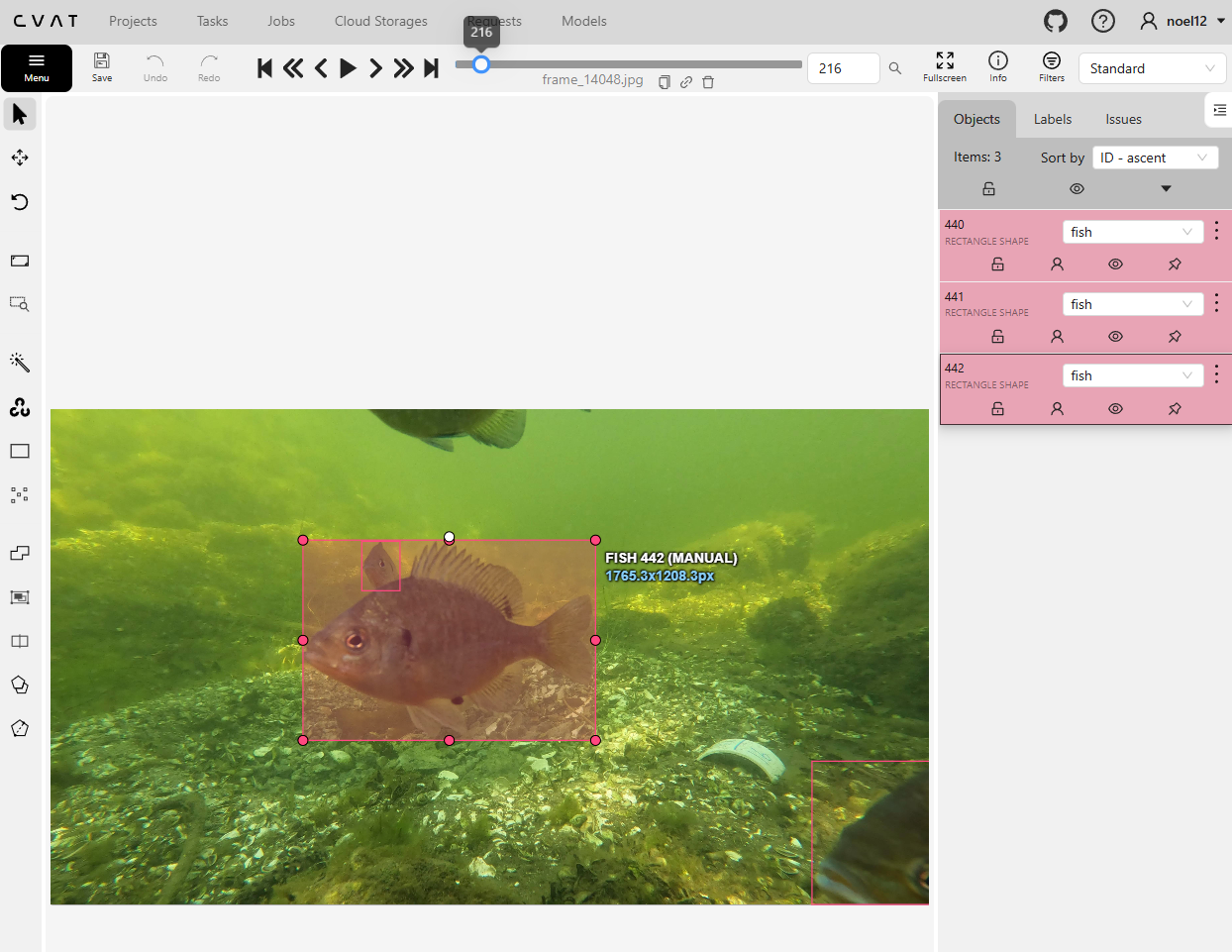Expand the Standard workspace dropdown
This screenshot has height=952, width=1232.
pyautogui.click(x=1152, y=68)
